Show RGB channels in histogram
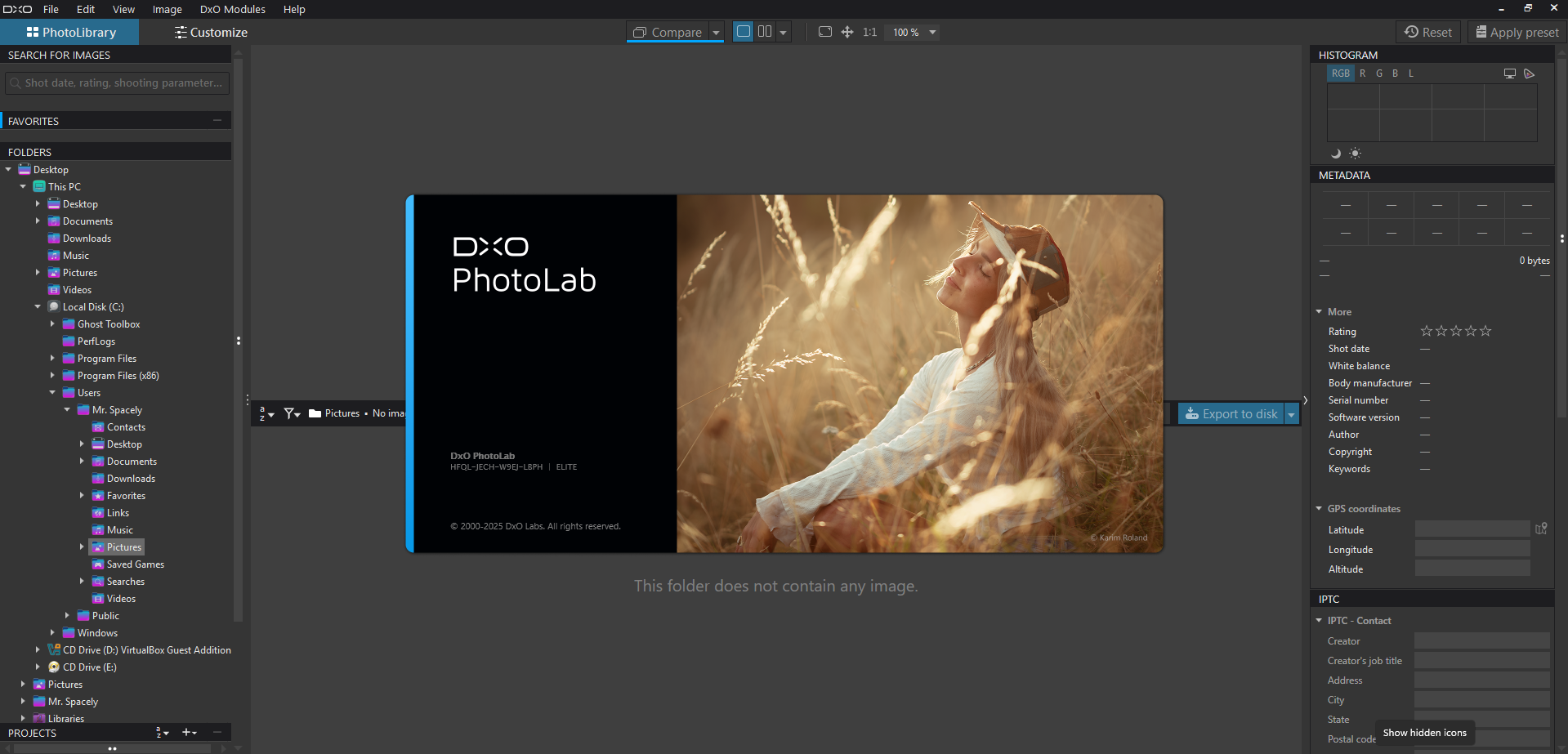Image resolution: width=1568 pixels, height=754 pixels. (x=1341, y=74)
